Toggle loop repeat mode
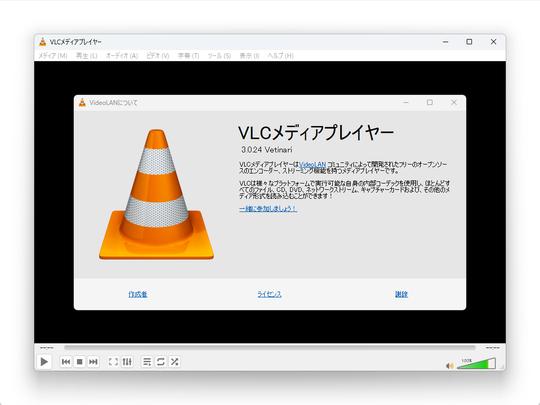This screenshot has width=540, height=405. [161, 362]
